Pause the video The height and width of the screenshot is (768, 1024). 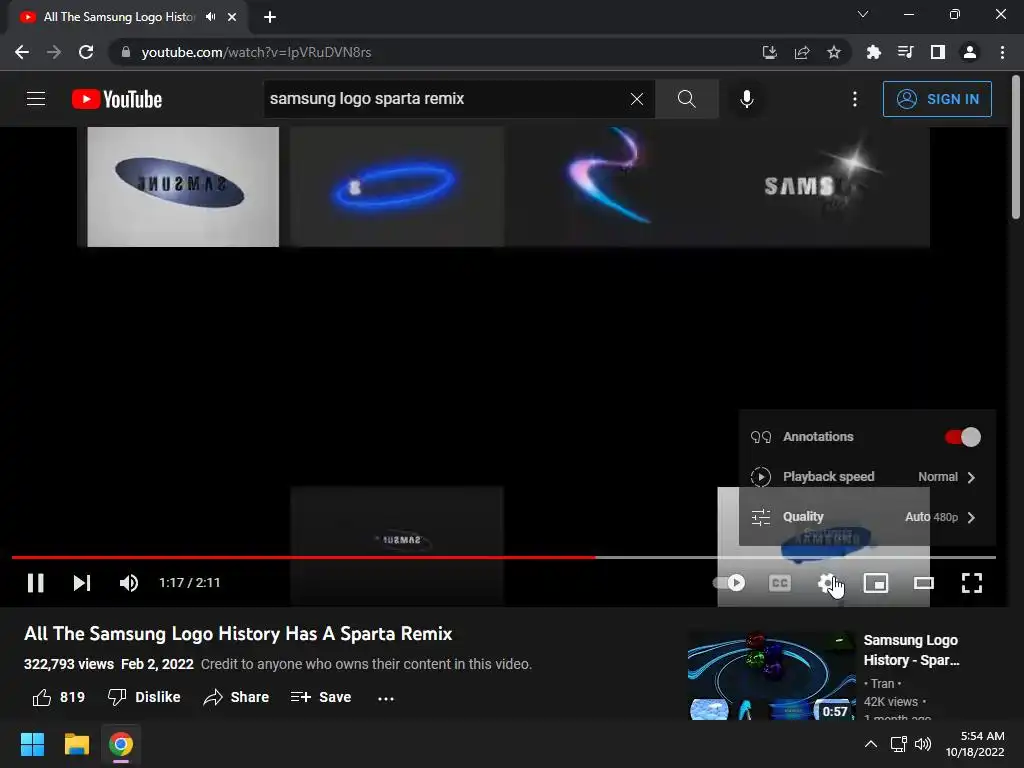point(36,583)
